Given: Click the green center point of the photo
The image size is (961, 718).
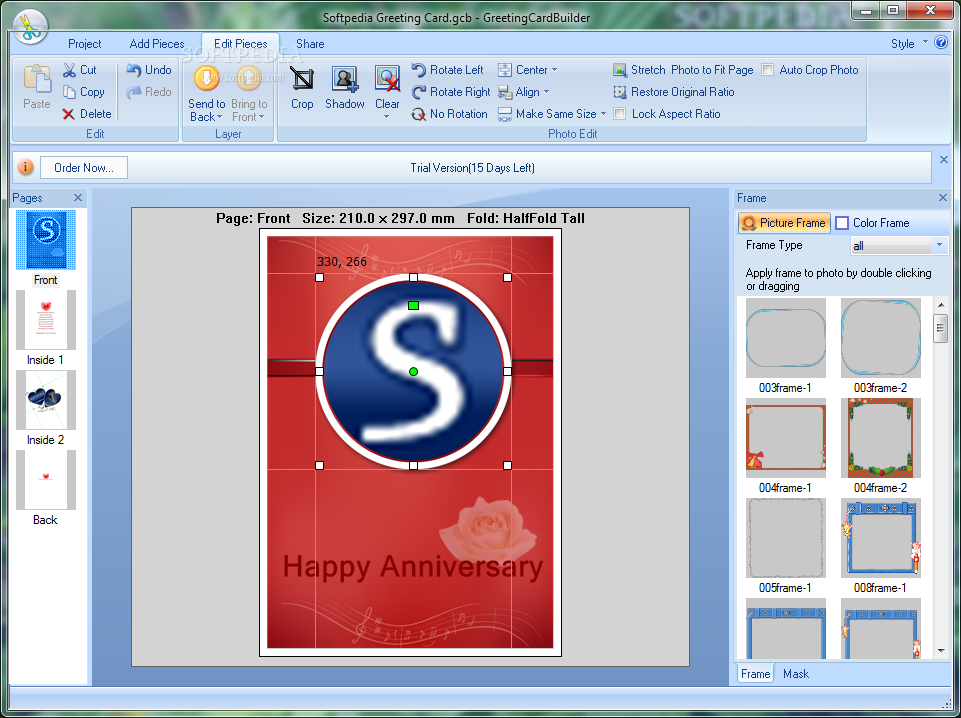Looking at the screenshot, I should point(414,372).
